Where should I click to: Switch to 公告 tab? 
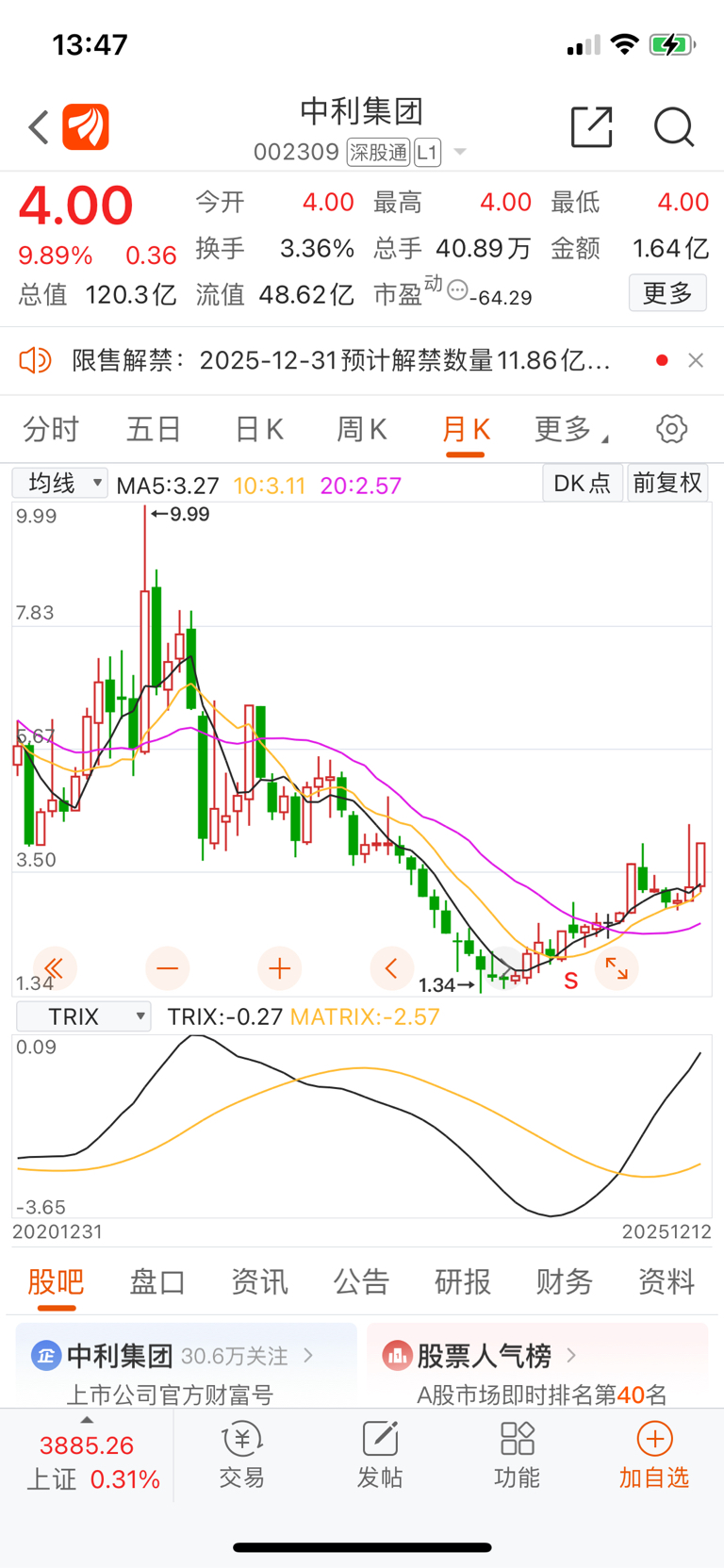pos(361,1281)
